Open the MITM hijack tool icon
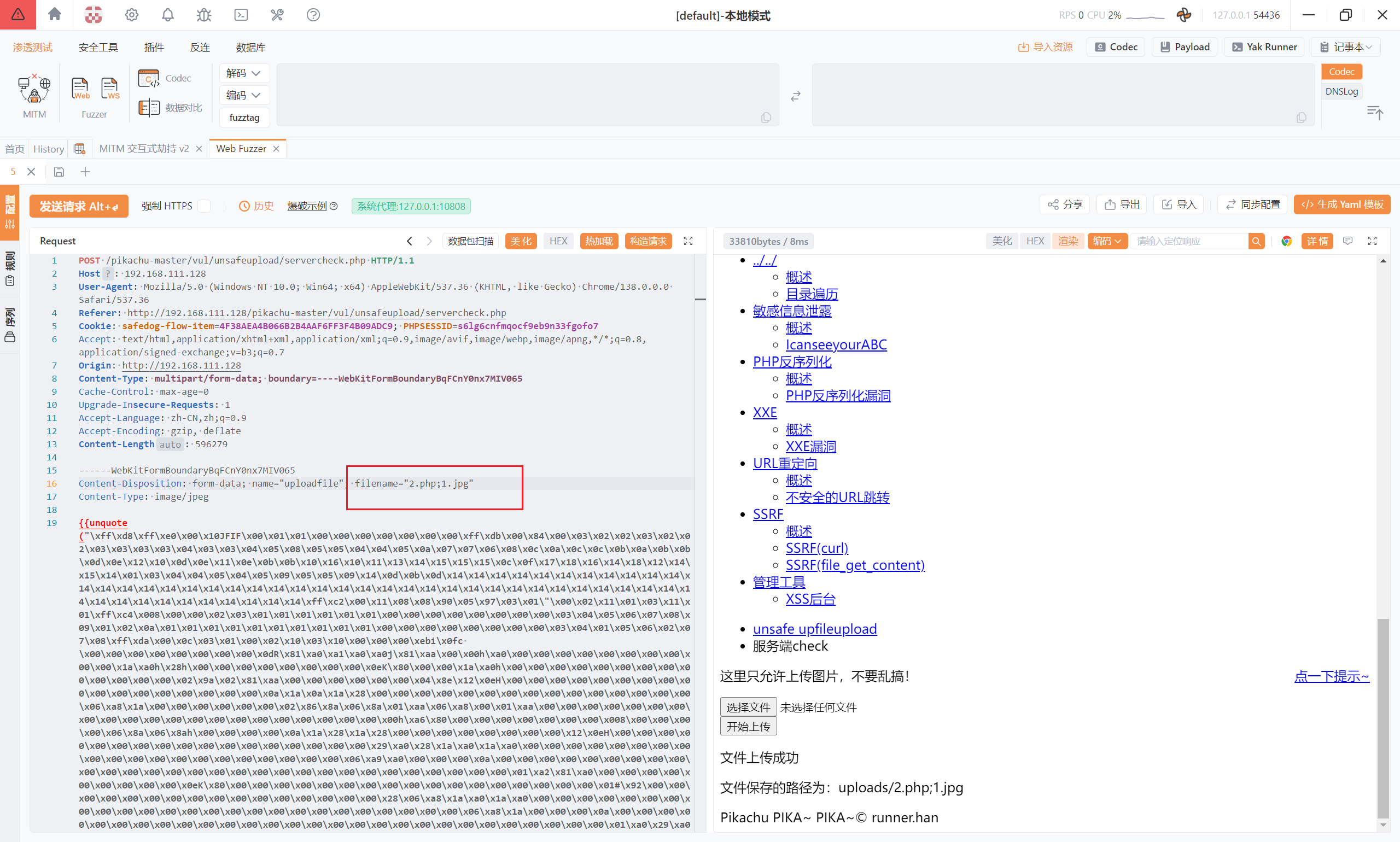Screen dimensions: 1400x842 (34, 90)
